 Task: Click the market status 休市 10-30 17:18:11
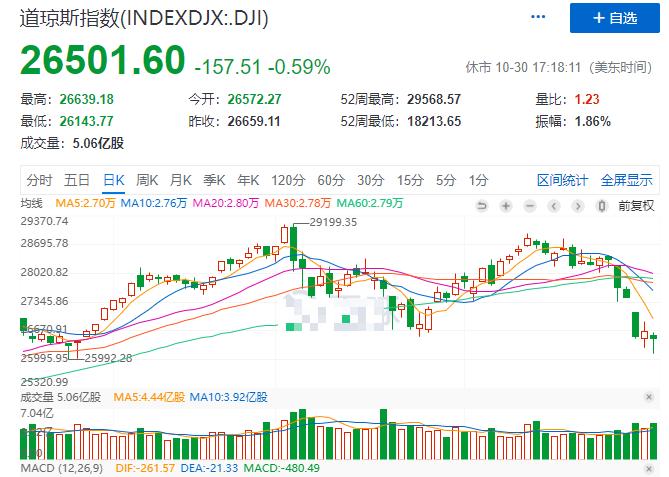click(523, 67)
